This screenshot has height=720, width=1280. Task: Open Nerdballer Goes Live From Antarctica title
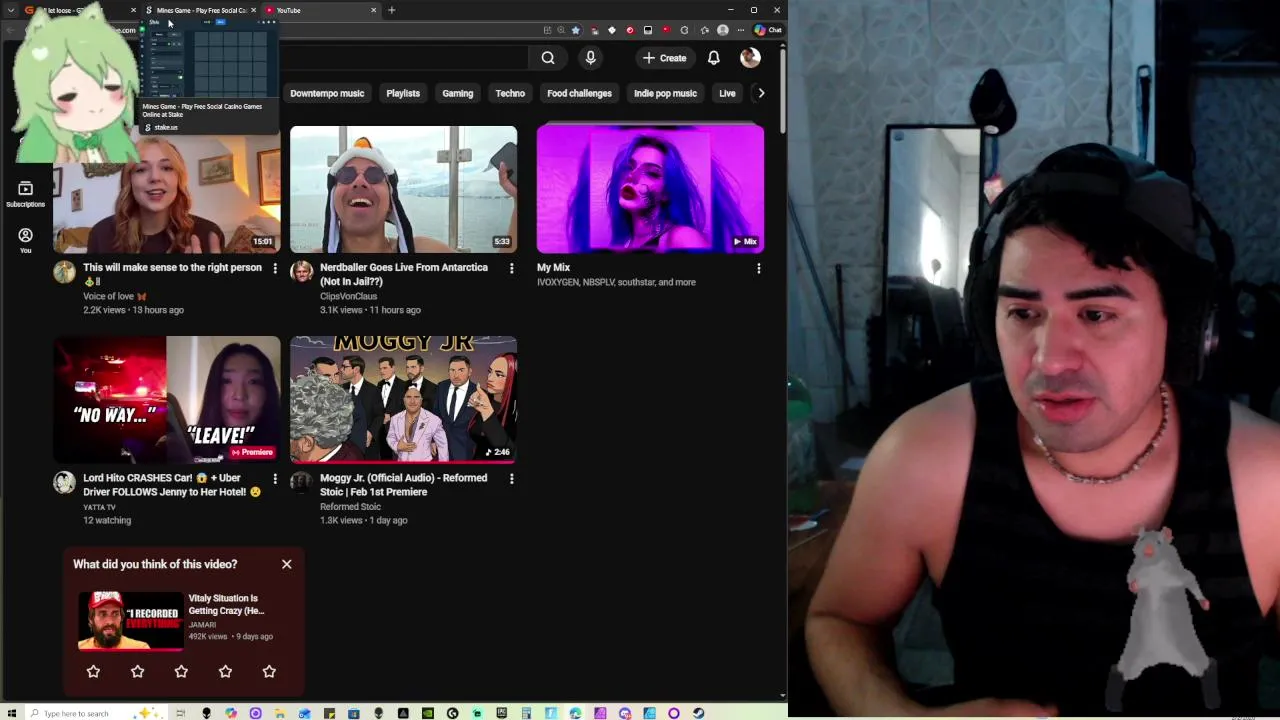coord(404,274)
